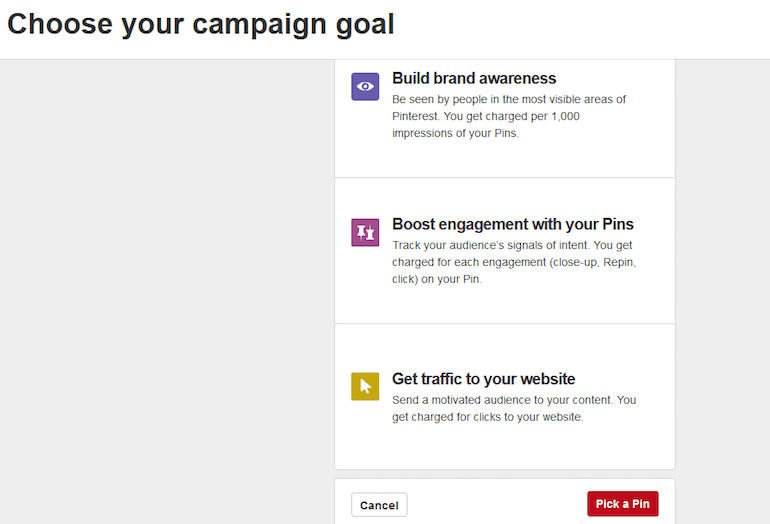The width and height of the screenshot is (770, 524).
Task: Click "1,000" in the brand awareness text
Action: [x=565, y=116]
